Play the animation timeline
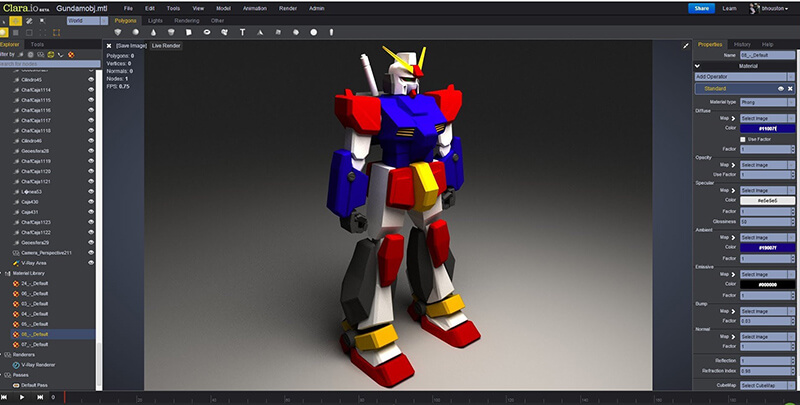This screenshot has height=405, width=800. [21, 397]
